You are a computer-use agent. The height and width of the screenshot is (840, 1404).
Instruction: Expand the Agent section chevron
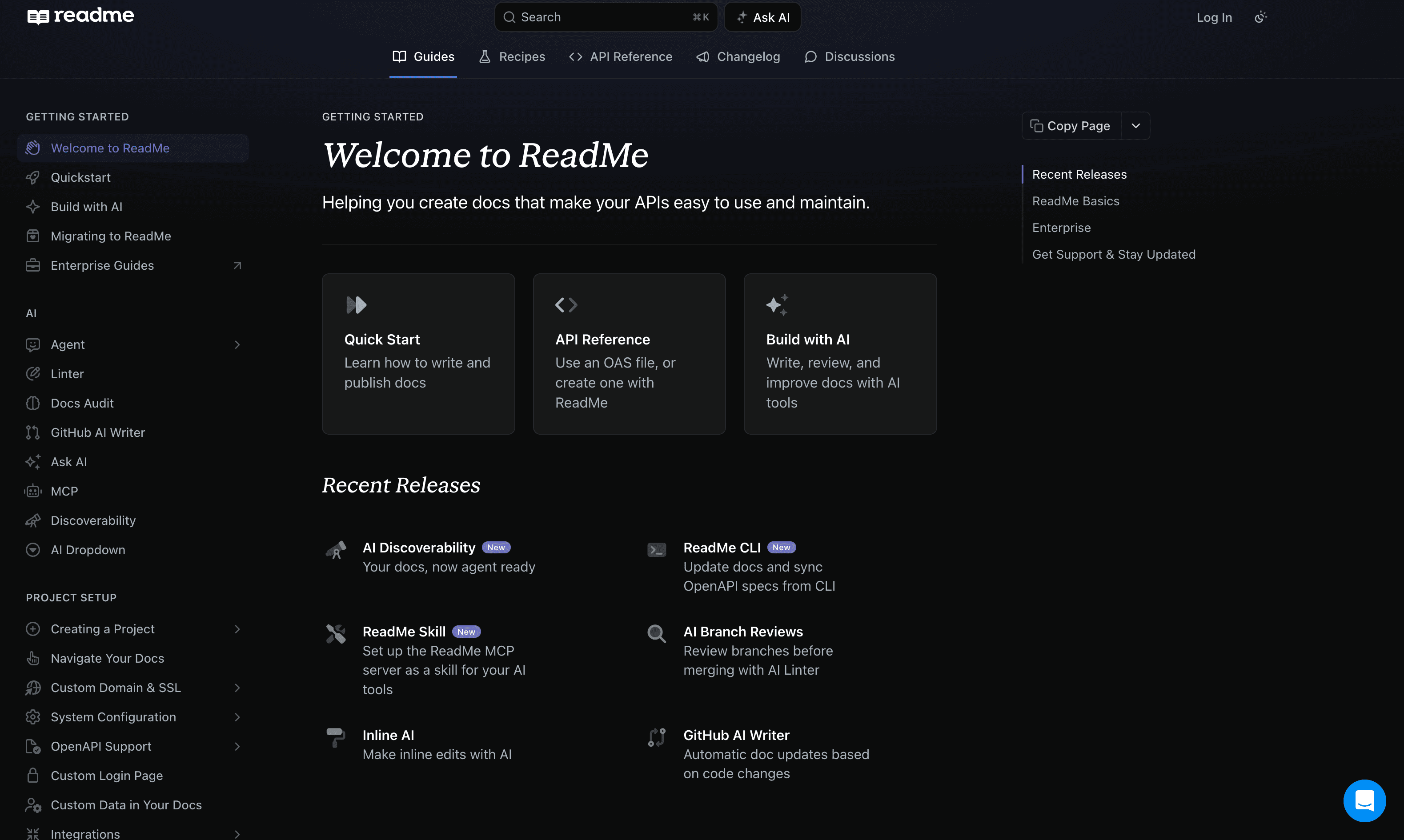pos(237,345)
